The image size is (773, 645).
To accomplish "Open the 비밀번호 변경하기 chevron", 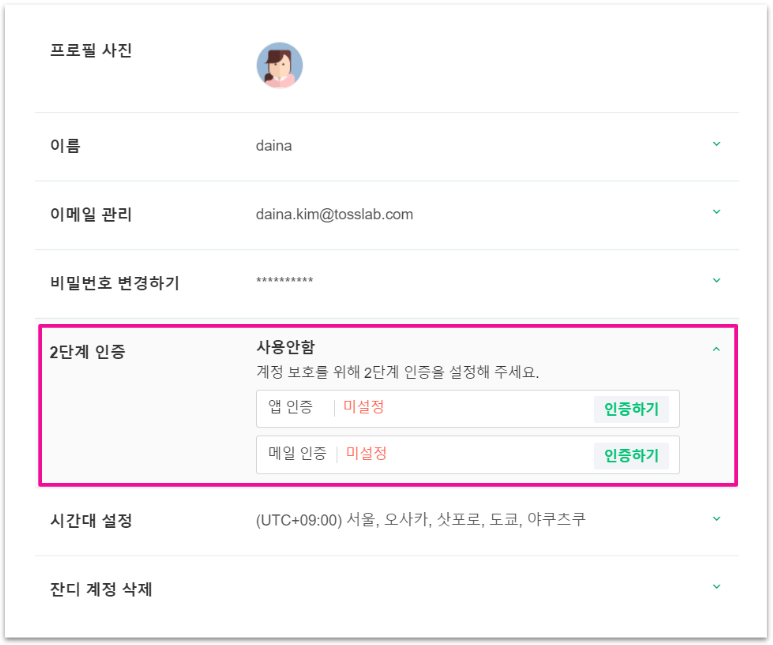I will click(716, 281).
